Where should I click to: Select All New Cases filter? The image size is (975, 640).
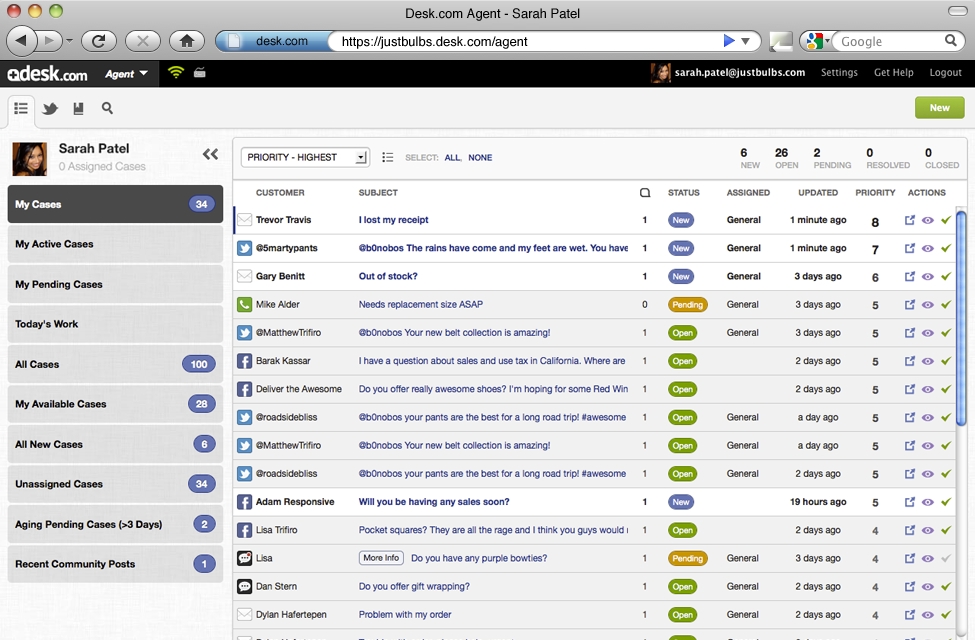pos(115,444)
